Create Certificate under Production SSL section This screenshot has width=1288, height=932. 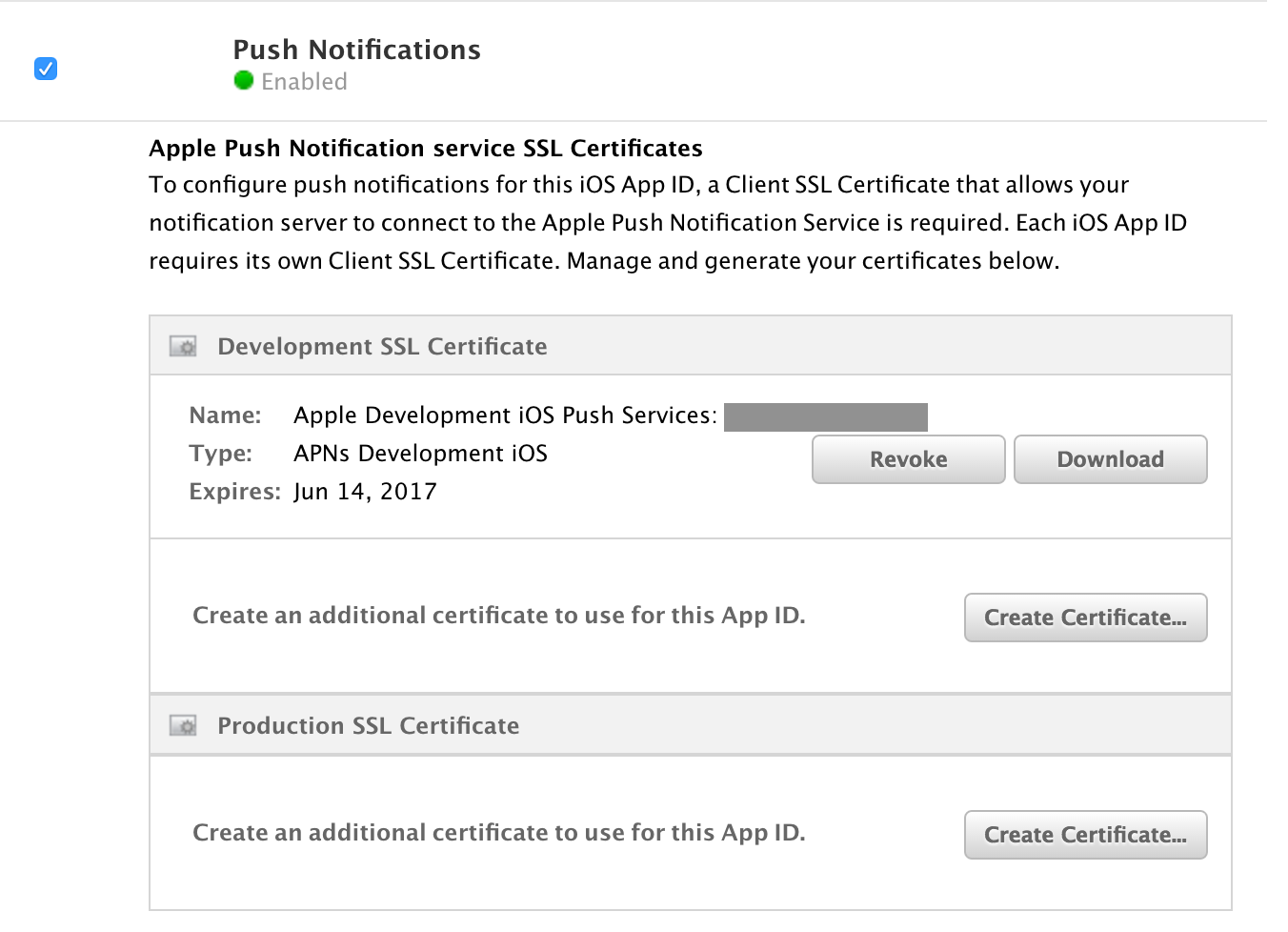(x=1085, y=835)
